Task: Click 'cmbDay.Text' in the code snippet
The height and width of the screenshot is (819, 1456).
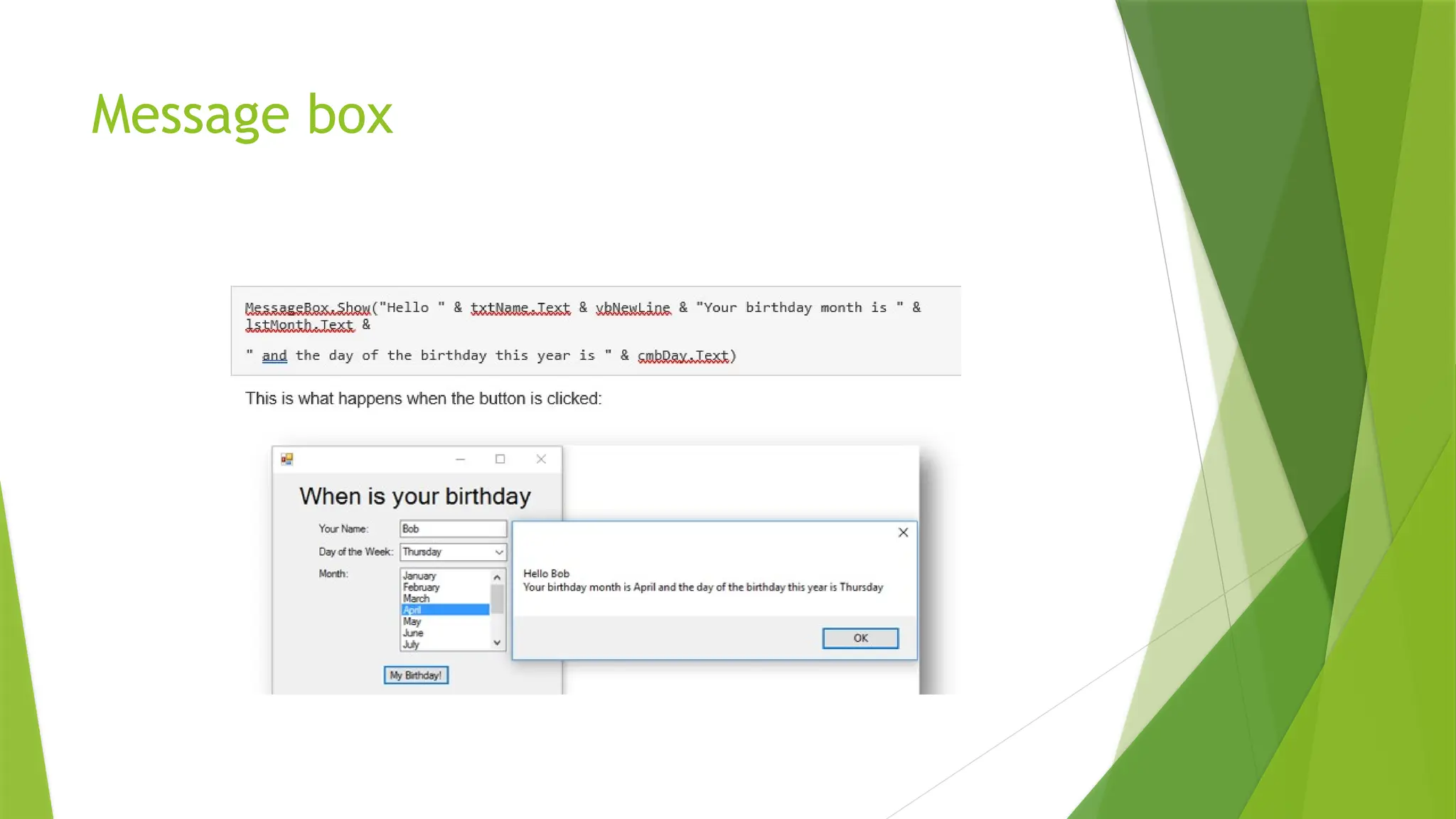Action: pyautogui.click(x=683, y=355)
